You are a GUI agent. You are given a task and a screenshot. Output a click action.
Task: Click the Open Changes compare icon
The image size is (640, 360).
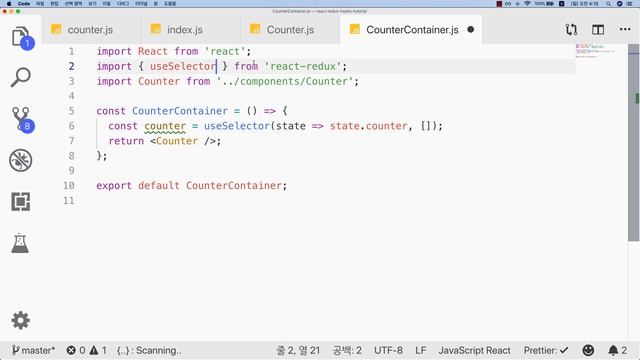pyautogui.click(x=571, y=29)
